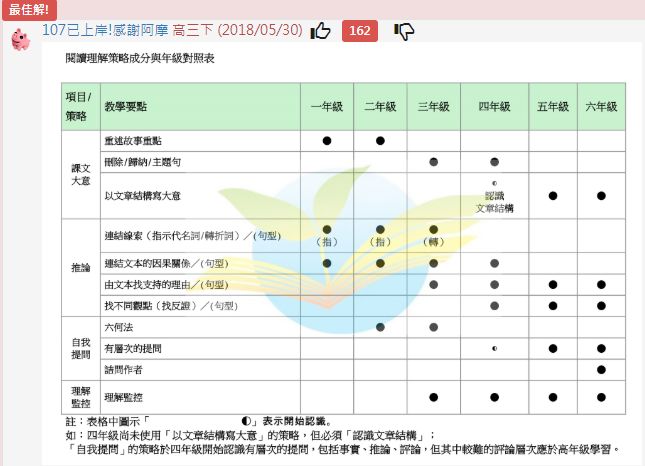
Task: Open user profile 107已上岸!感謝阿摩
Action: coord(105,30)
